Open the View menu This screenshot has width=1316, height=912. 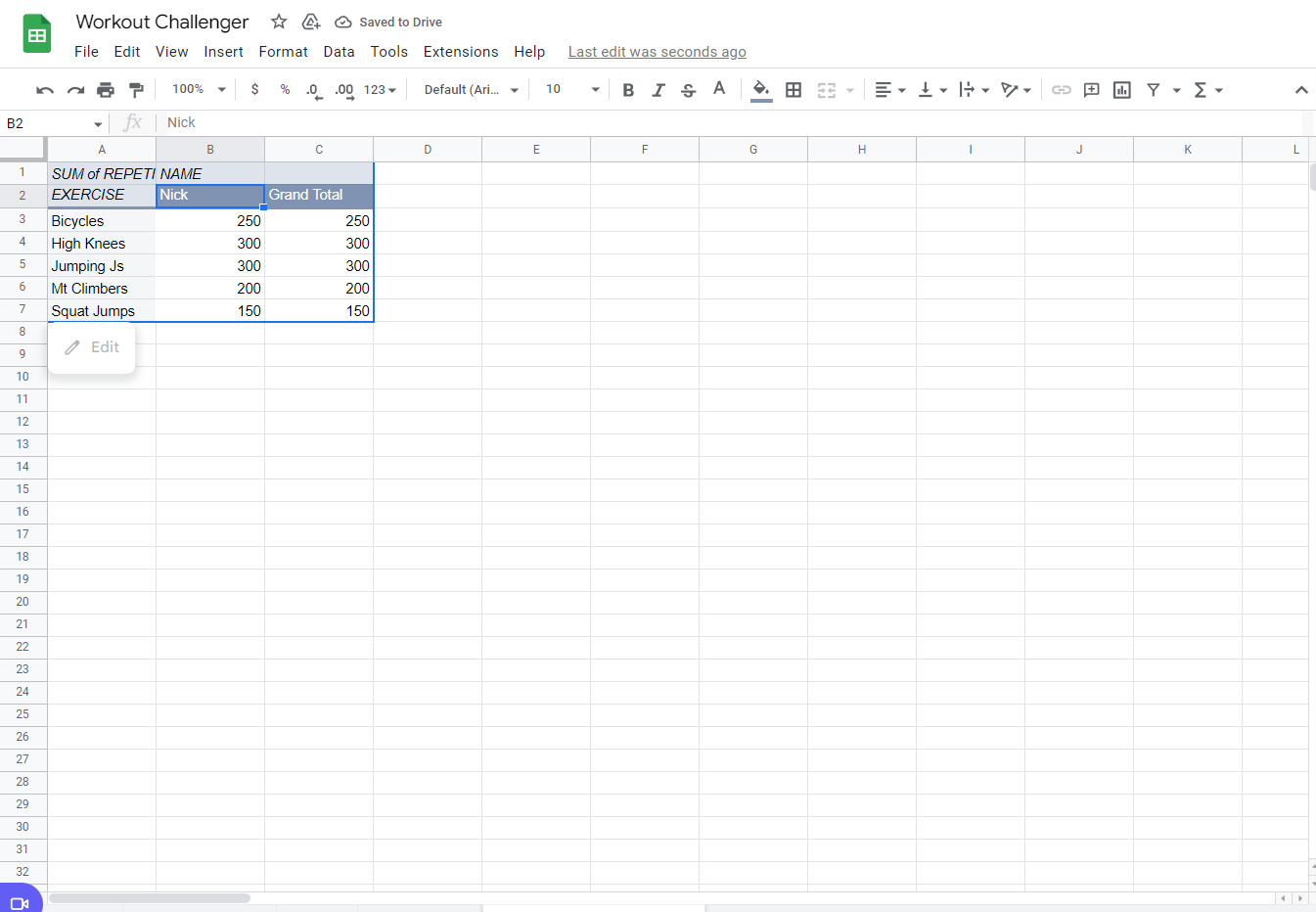coord(171,52)
